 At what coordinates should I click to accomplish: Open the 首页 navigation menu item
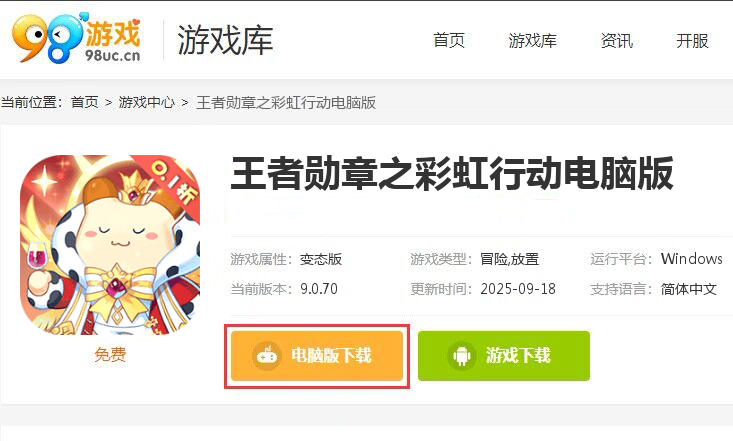[x=449, y=41]
